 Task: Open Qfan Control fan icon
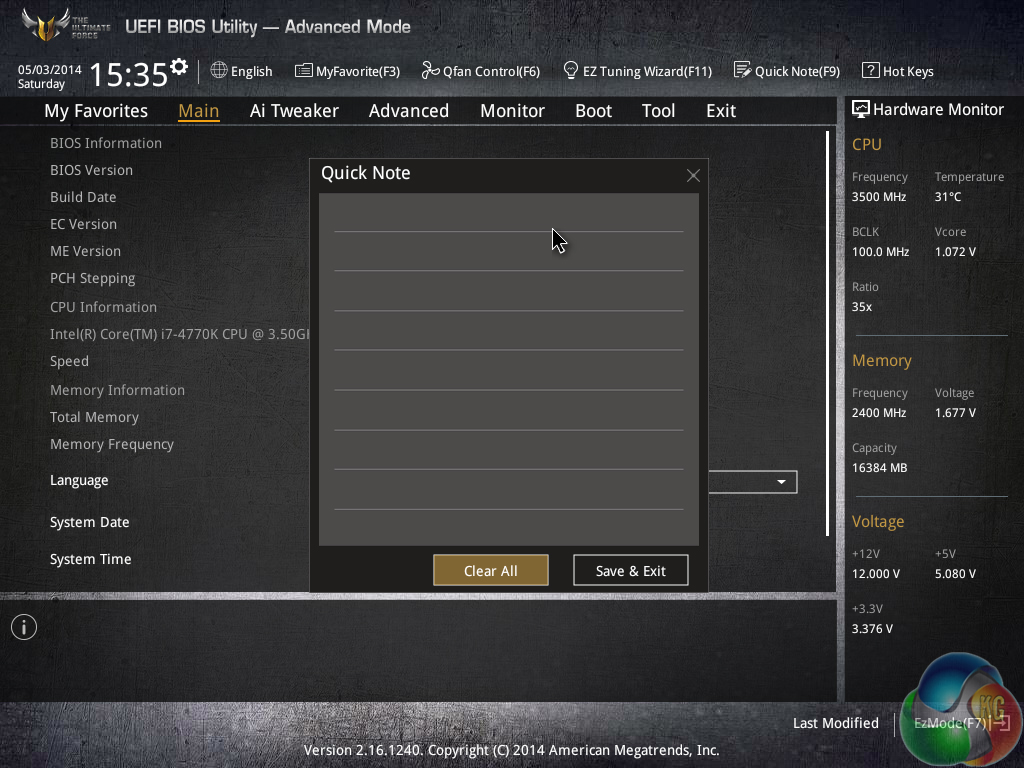(430, 71)
